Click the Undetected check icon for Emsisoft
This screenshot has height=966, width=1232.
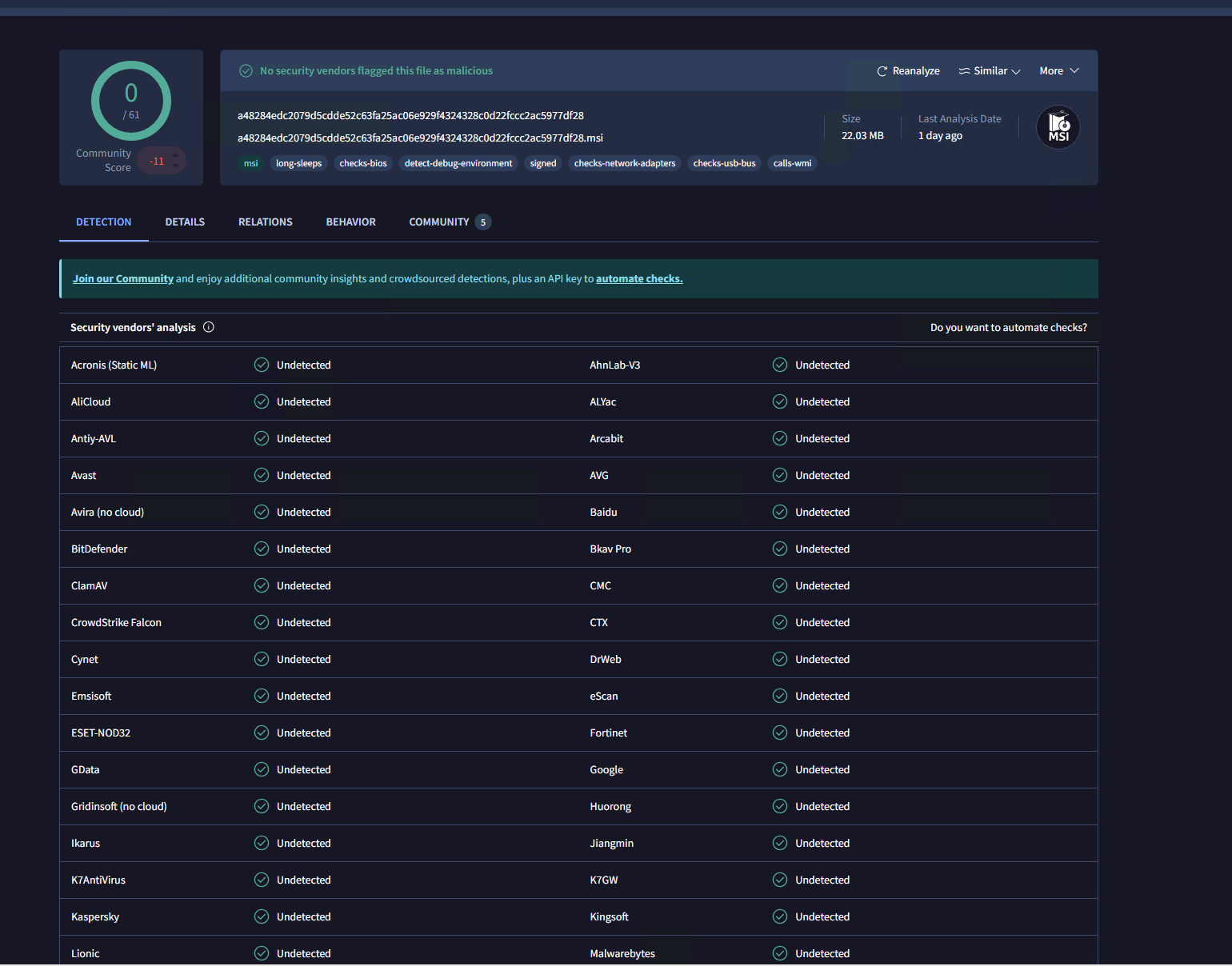click(262, 696)
